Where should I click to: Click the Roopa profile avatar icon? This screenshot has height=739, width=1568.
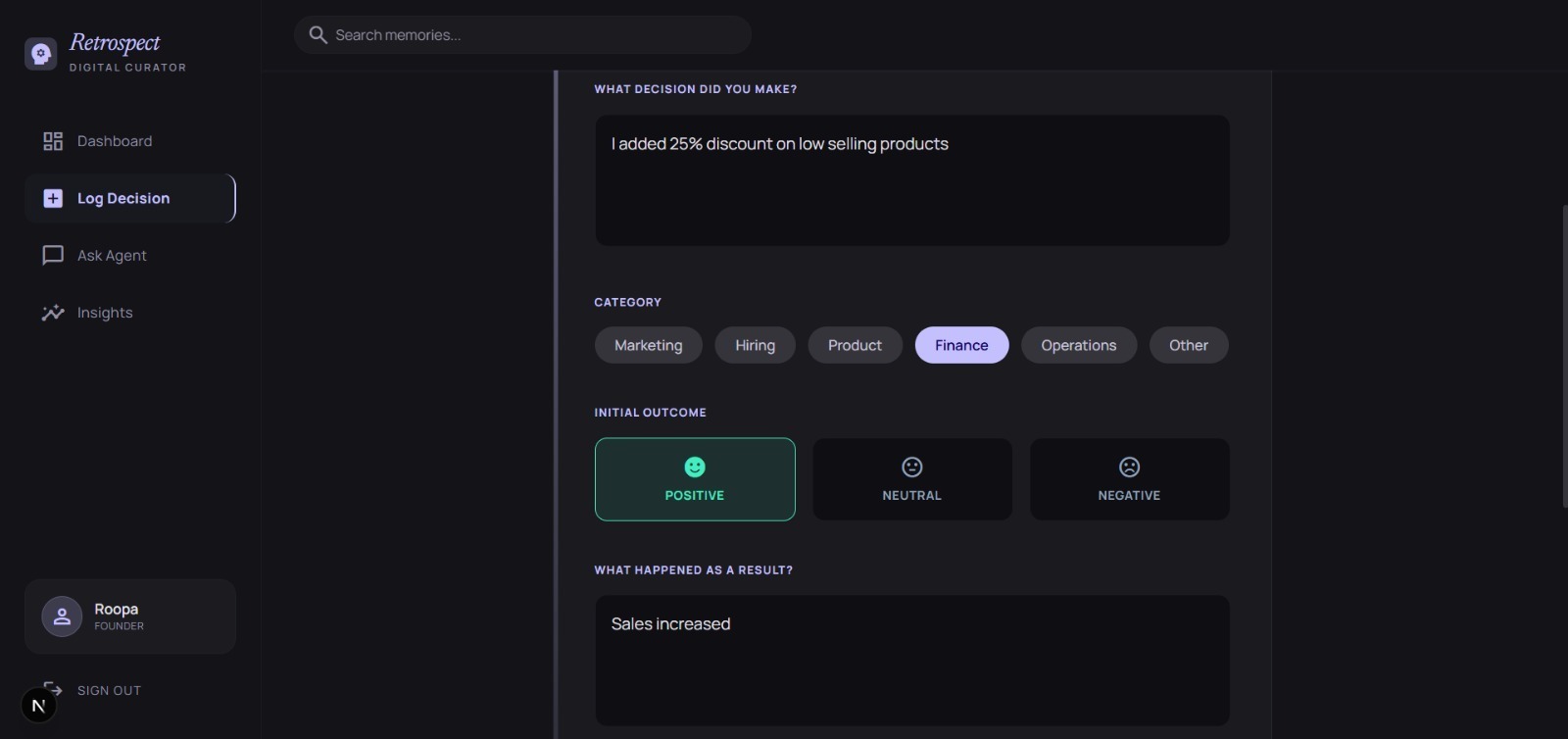coord(62,616)
